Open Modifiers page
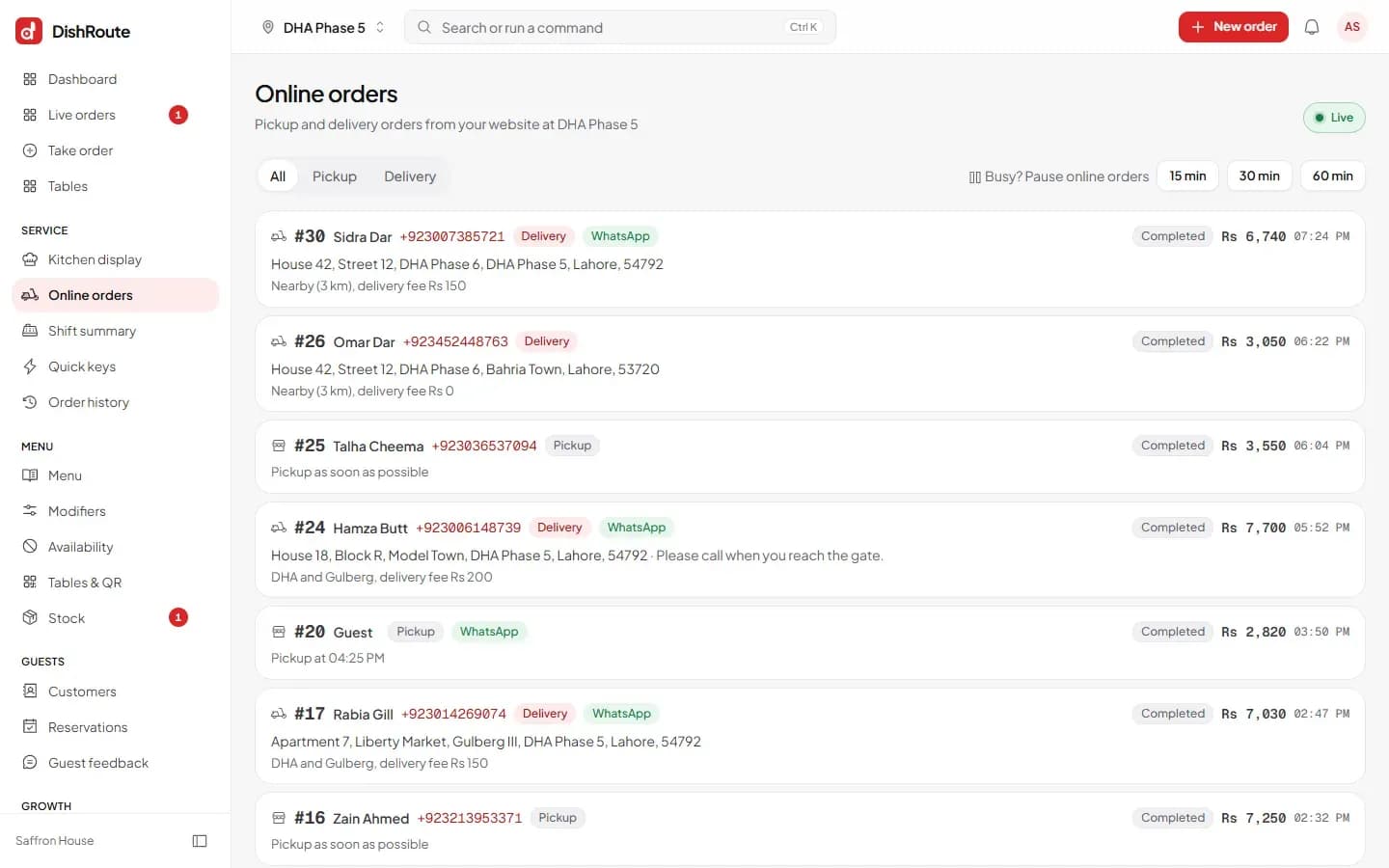 coord(116,511)
